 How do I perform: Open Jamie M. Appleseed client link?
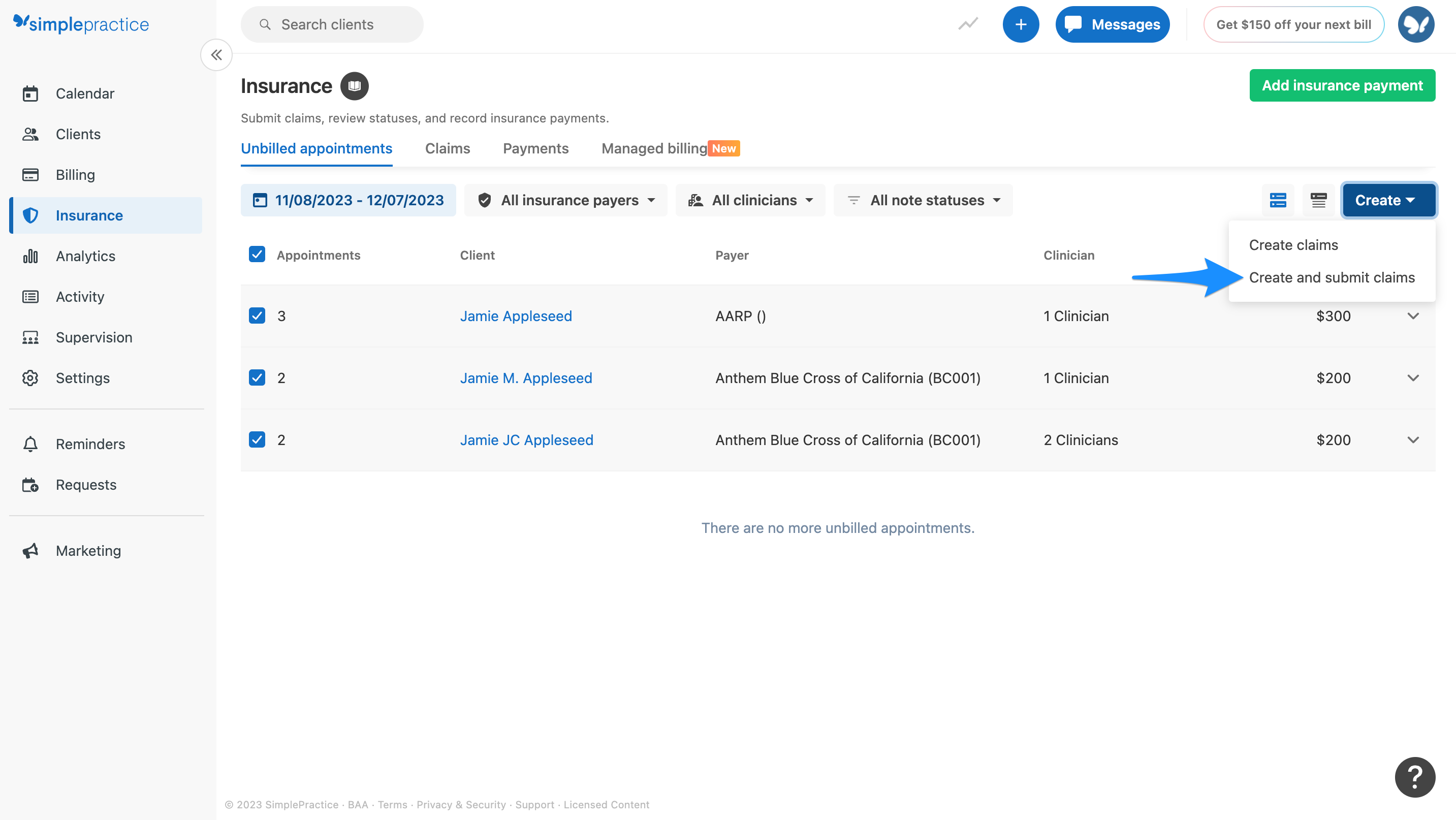pos(526,378)
